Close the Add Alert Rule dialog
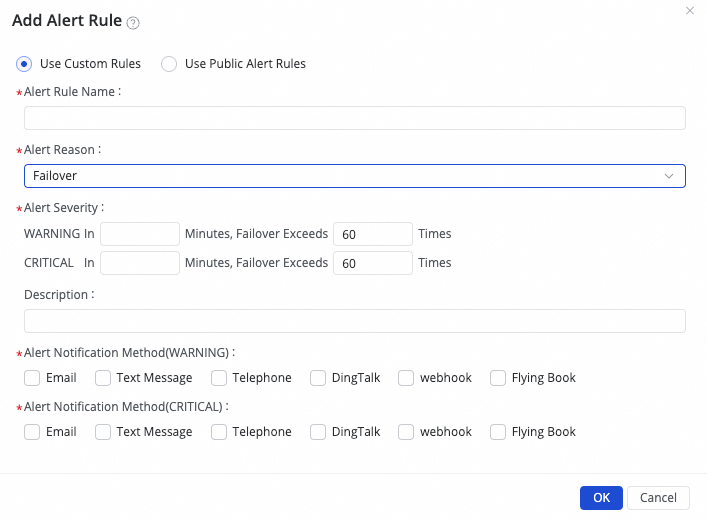 (689, 10)
